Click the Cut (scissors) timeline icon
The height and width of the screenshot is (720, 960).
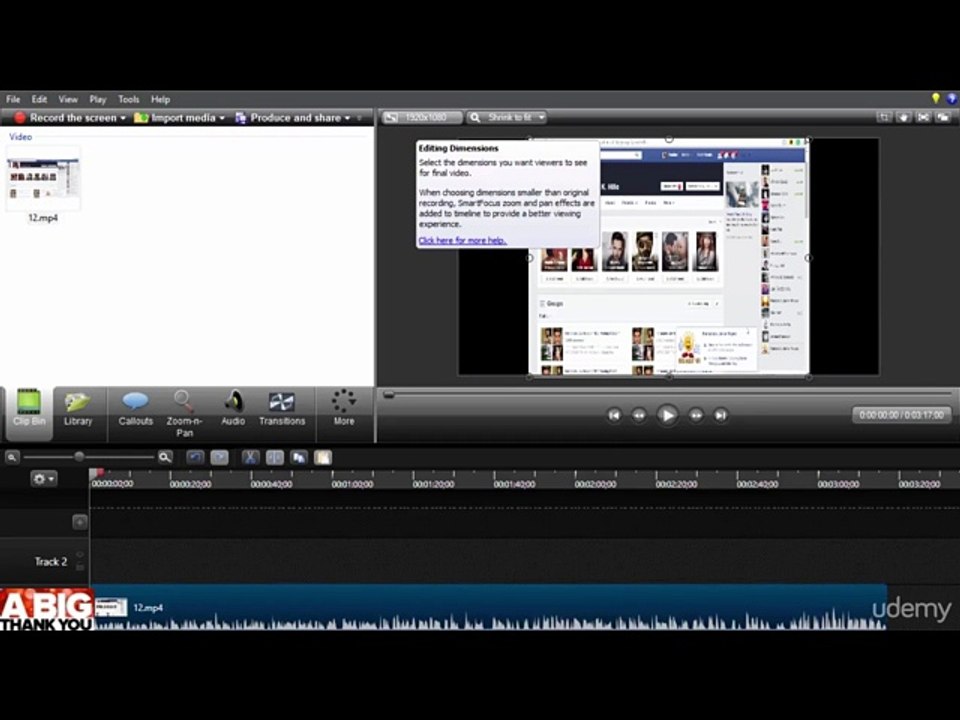pos(250,457)
